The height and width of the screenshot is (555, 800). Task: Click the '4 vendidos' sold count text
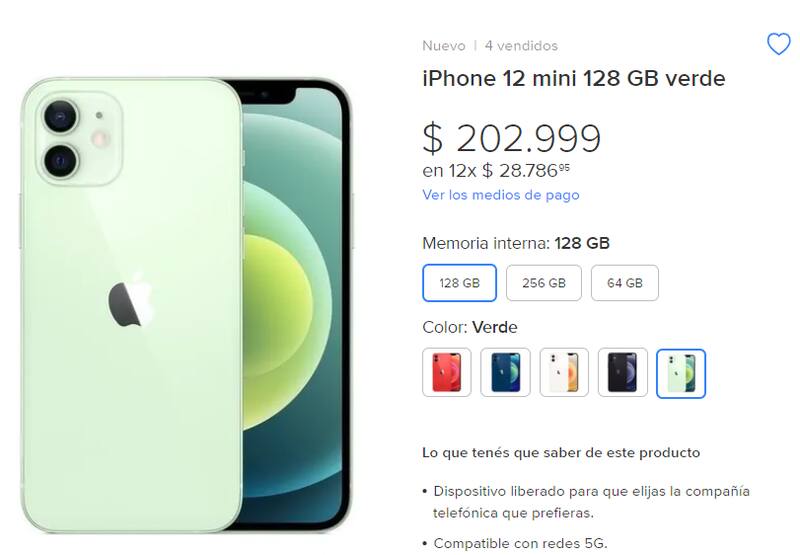(x=521, y=46)
